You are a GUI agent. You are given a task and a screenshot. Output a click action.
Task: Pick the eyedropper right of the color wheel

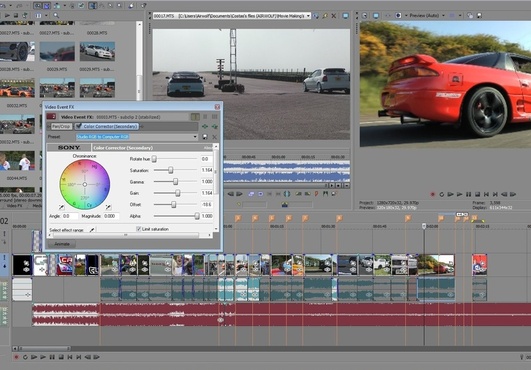click(x=108, y=207)
